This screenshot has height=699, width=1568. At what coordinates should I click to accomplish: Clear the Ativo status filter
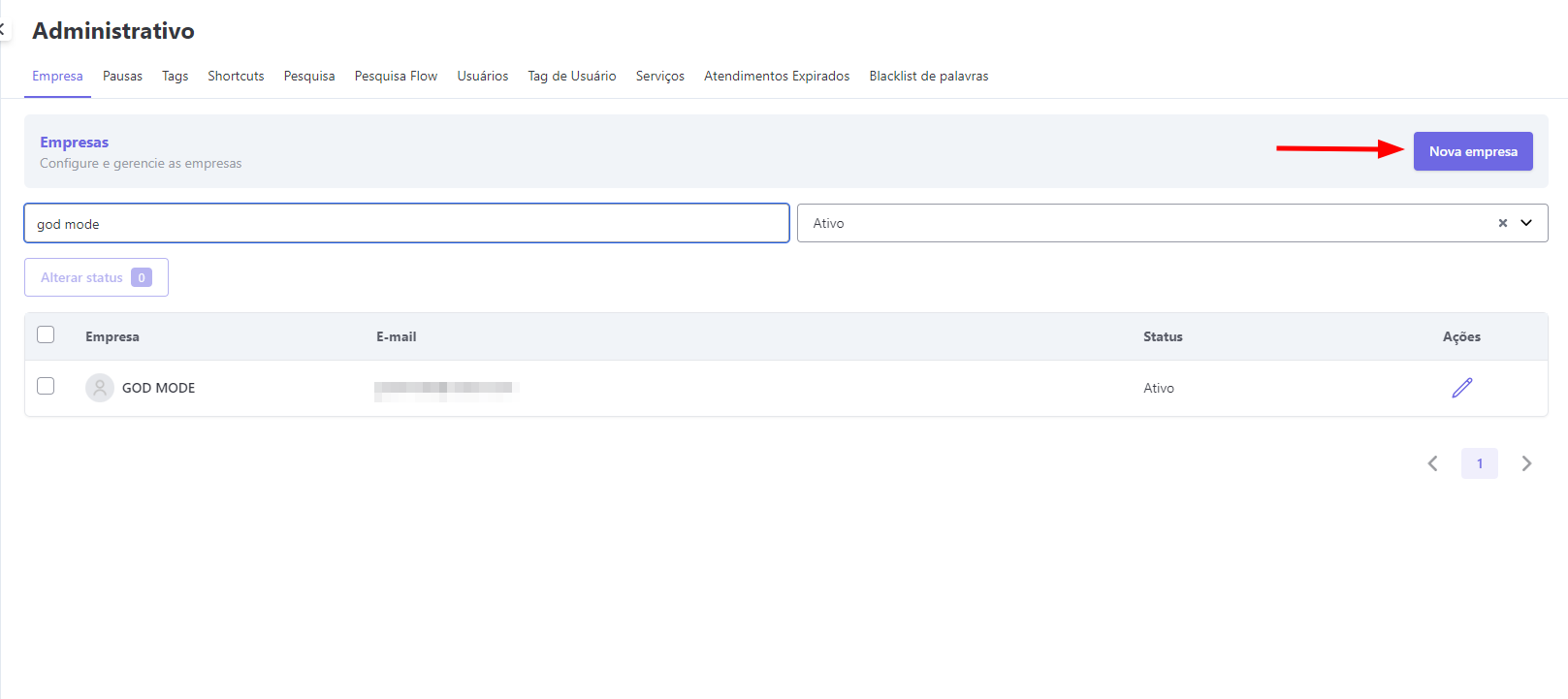coord(1502,223)
